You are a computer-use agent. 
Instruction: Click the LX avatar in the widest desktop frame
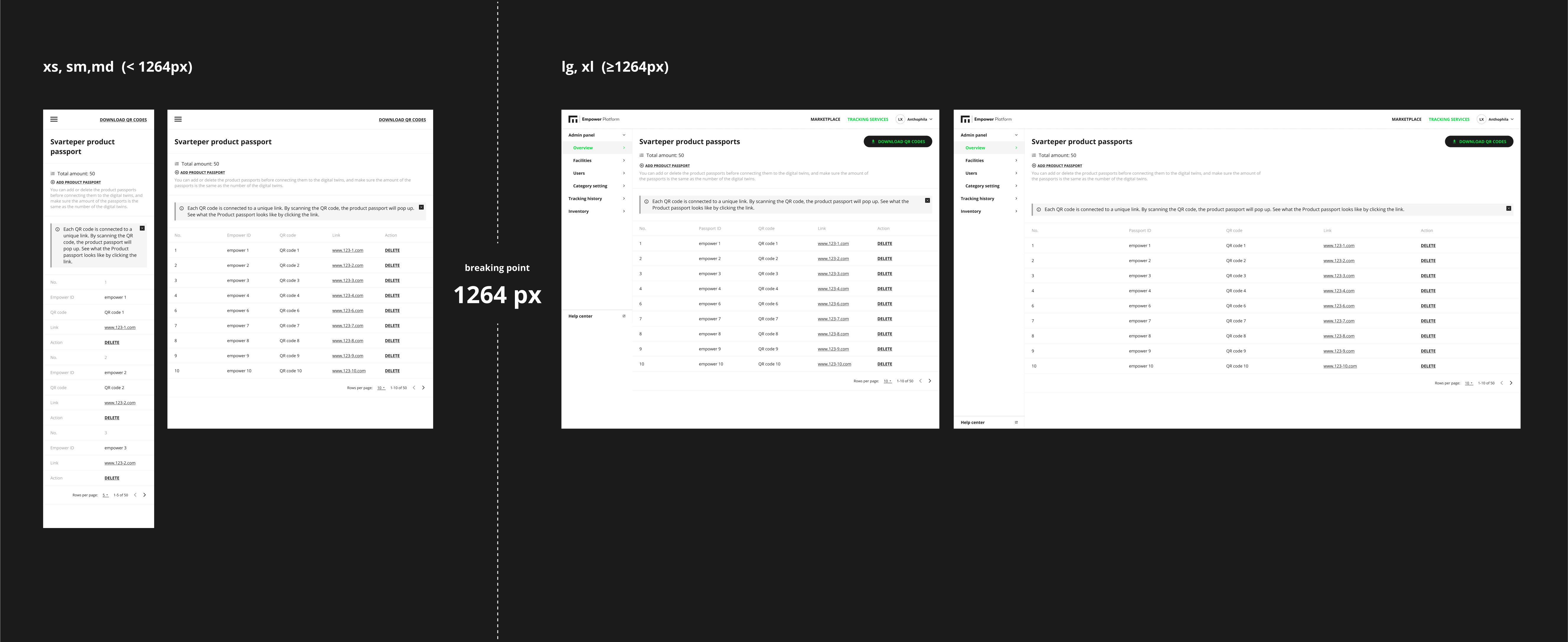[1481, 119]
